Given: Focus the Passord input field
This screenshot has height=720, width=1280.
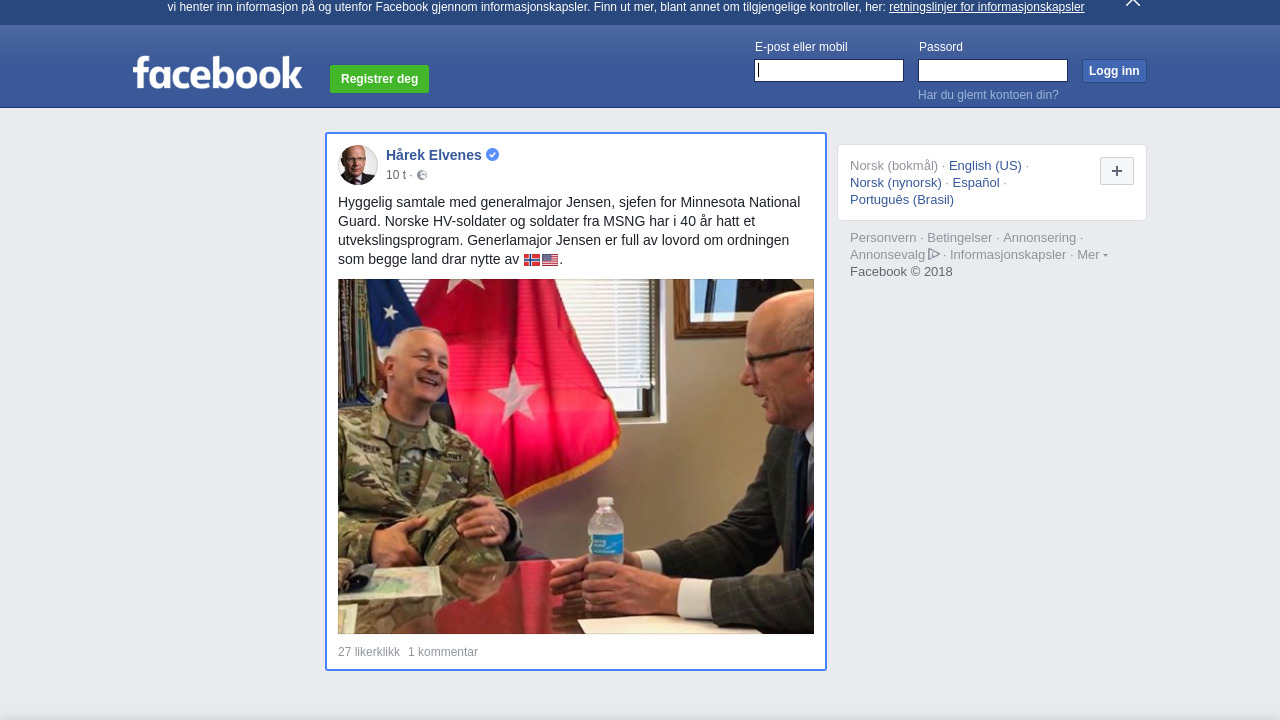Looking at the screenshot, I should click(993, 70).
